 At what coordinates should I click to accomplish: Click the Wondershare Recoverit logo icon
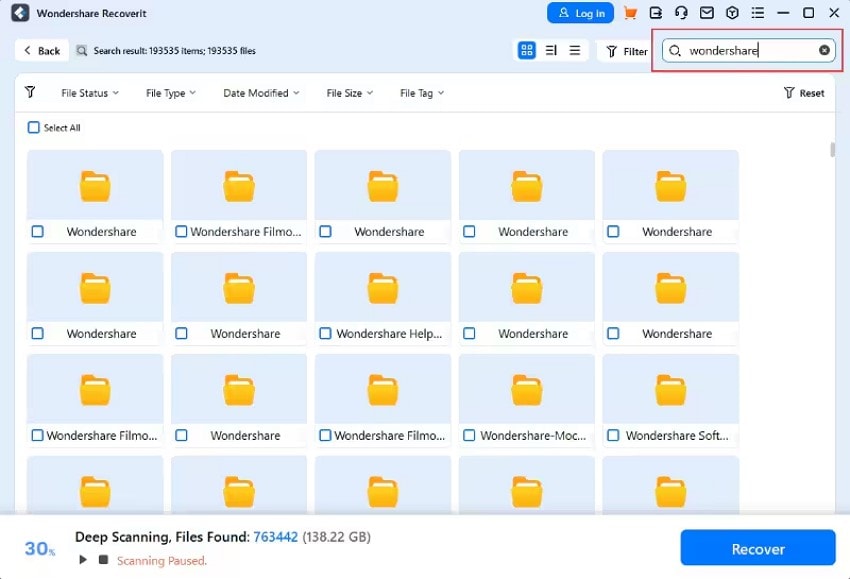[x=20, y=13]
